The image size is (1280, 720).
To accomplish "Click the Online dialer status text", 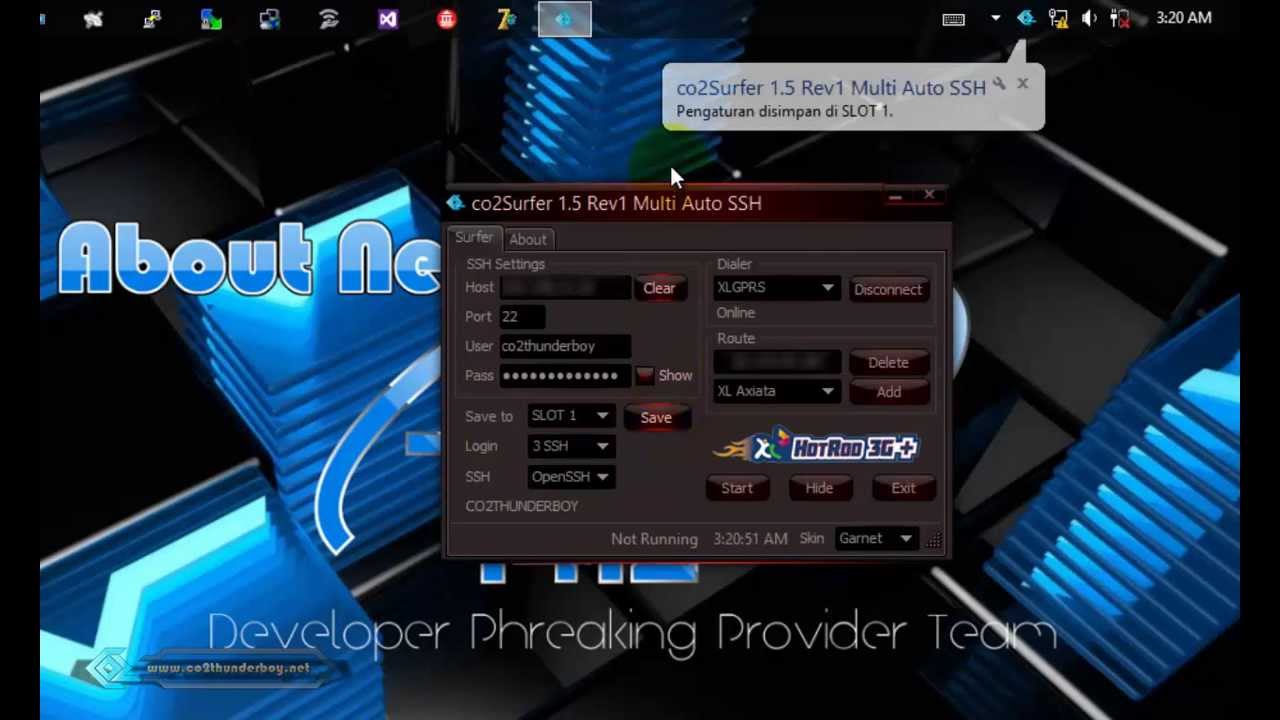I will pos(736,313).
